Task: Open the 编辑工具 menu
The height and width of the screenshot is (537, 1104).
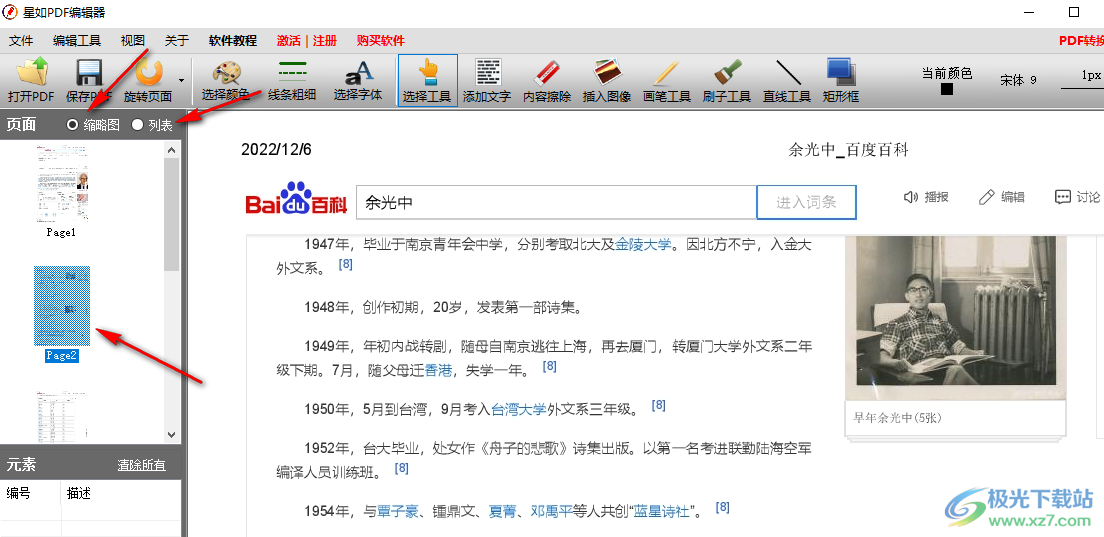Action: pyautogui.click(x=77, y=41)
